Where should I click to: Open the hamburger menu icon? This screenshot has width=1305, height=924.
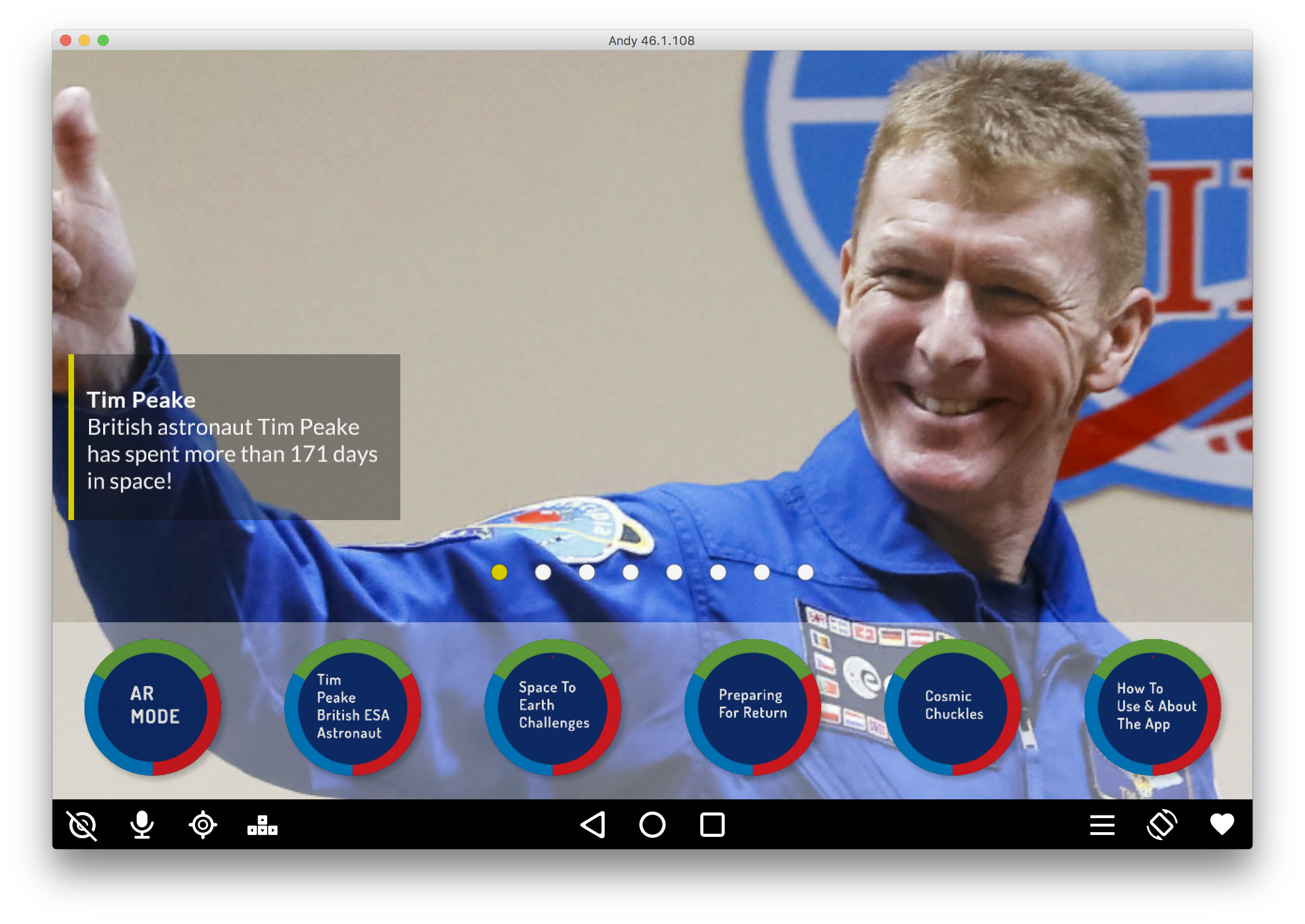tap(1102, 826)
